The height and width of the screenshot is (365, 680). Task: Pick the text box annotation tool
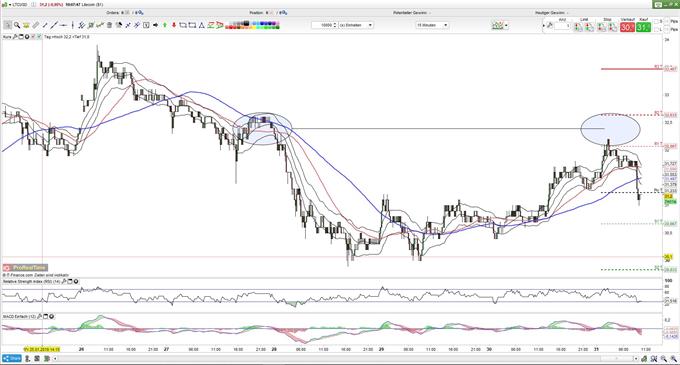[146, 25]
